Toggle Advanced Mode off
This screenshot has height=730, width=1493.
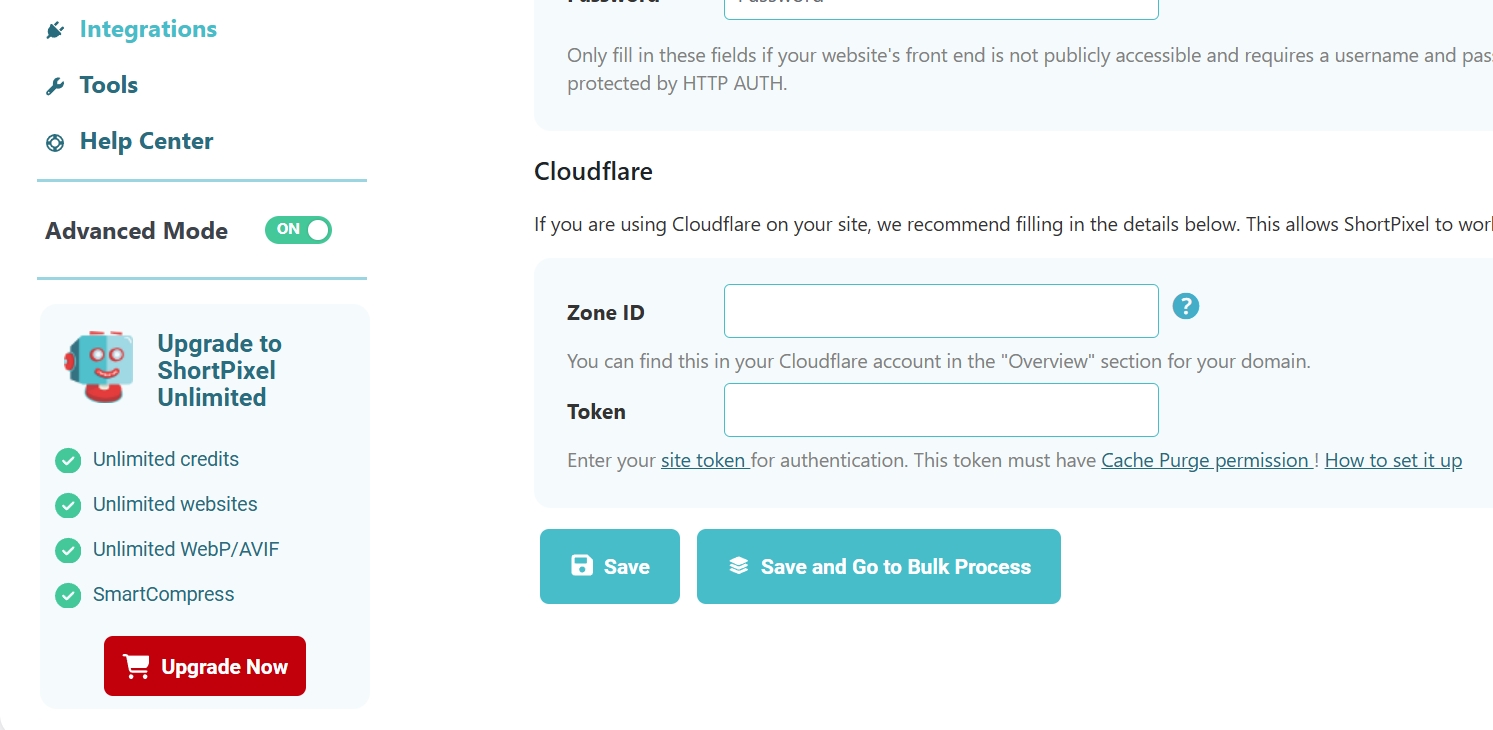tap(298, 230)
